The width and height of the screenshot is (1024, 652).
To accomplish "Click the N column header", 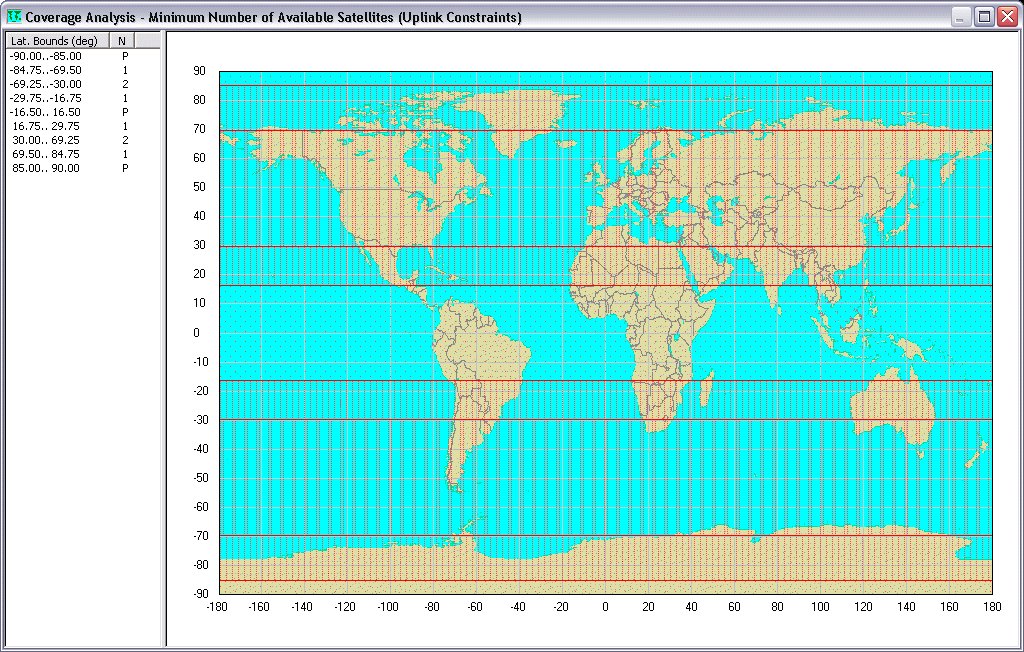I will [121, 40].
